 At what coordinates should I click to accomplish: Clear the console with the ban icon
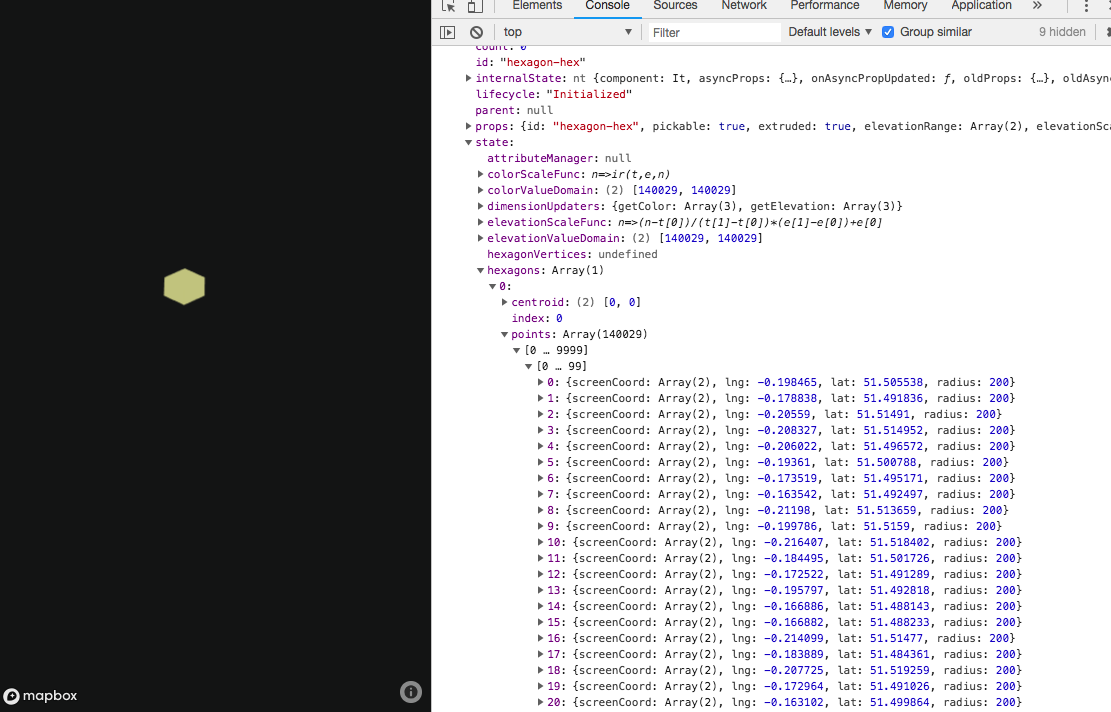[476, 32]
